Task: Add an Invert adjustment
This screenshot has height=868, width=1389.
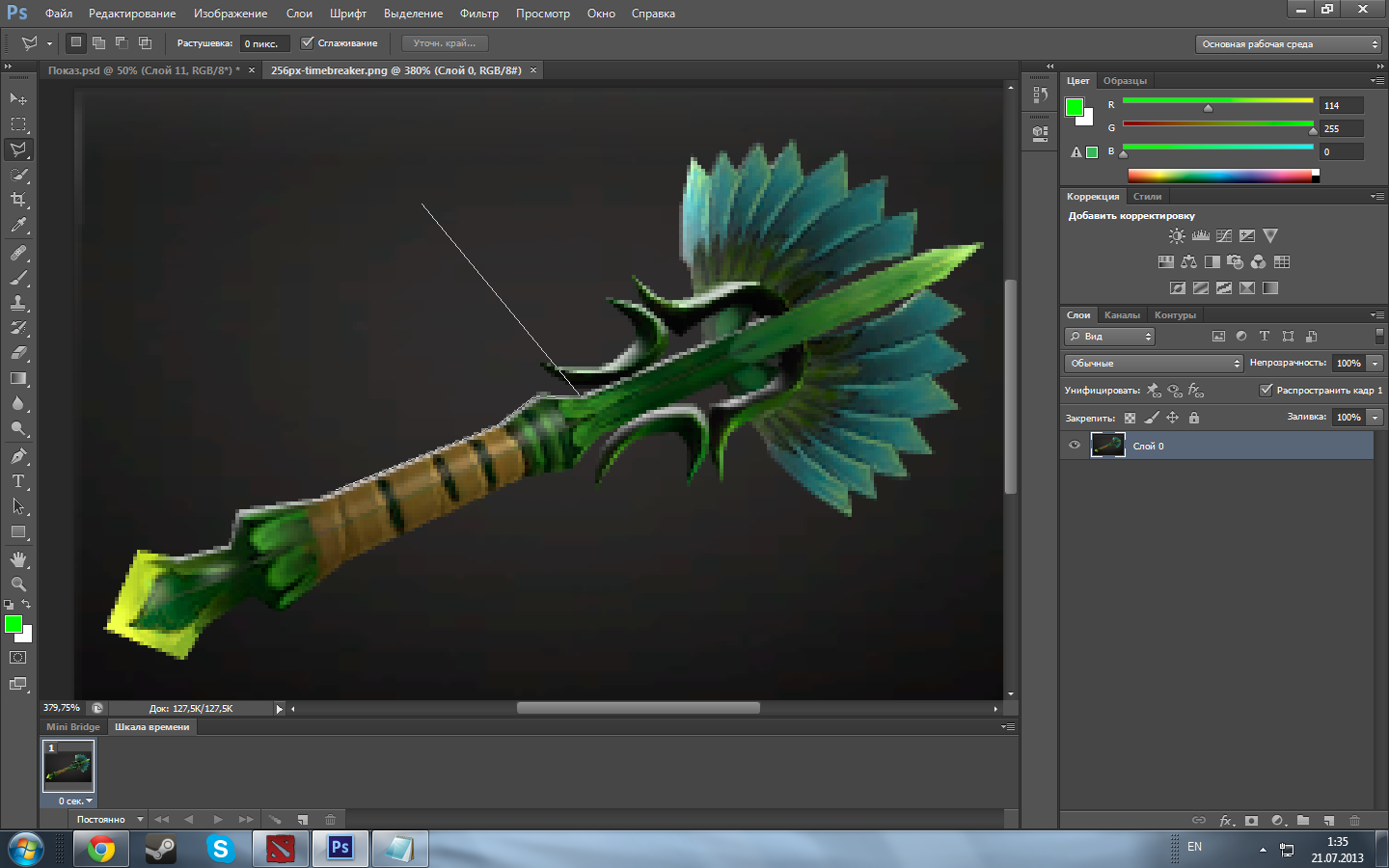Action: [1178, 287]
